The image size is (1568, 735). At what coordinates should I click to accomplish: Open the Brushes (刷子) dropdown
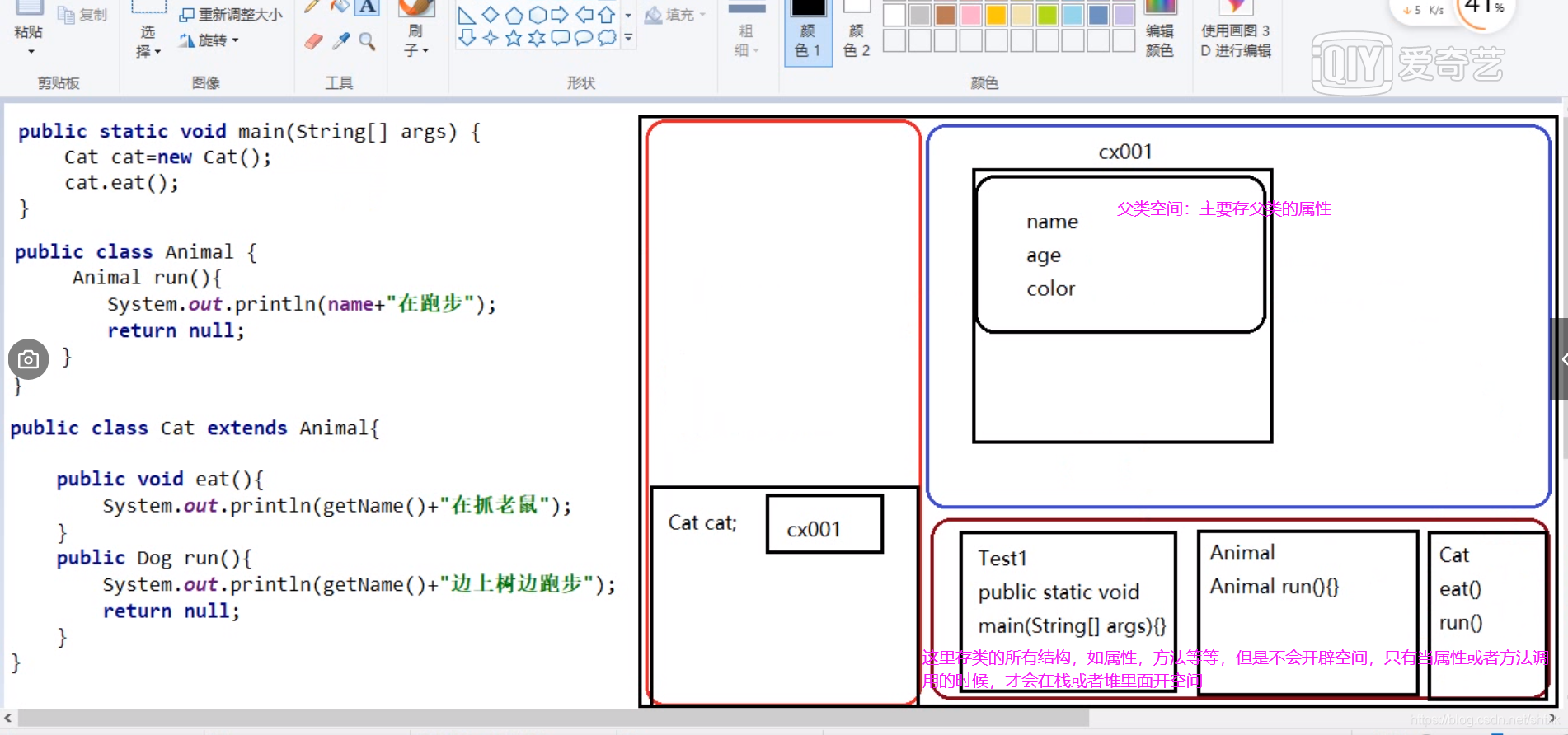[416, 41]
